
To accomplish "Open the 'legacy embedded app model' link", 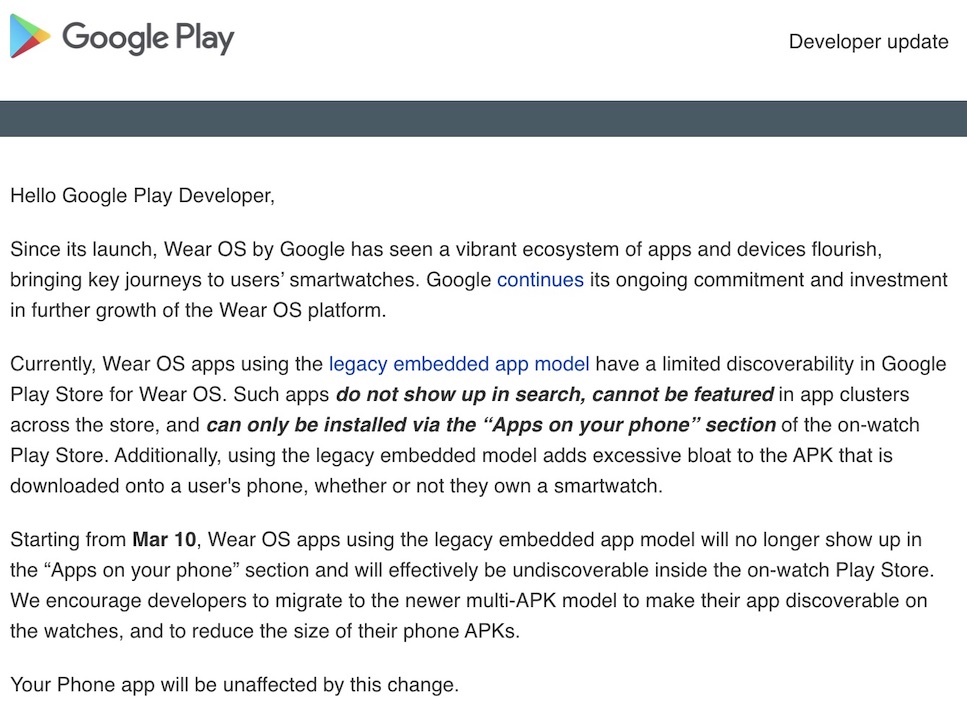I will pyautogui.click(x=459, y=364).
